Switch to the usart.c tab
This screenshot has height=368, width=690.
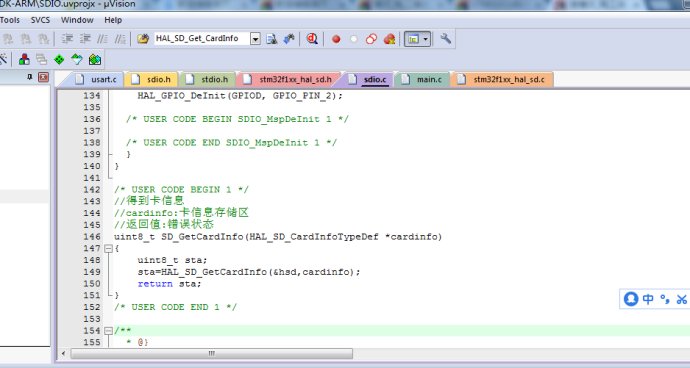tap(95, 80)
